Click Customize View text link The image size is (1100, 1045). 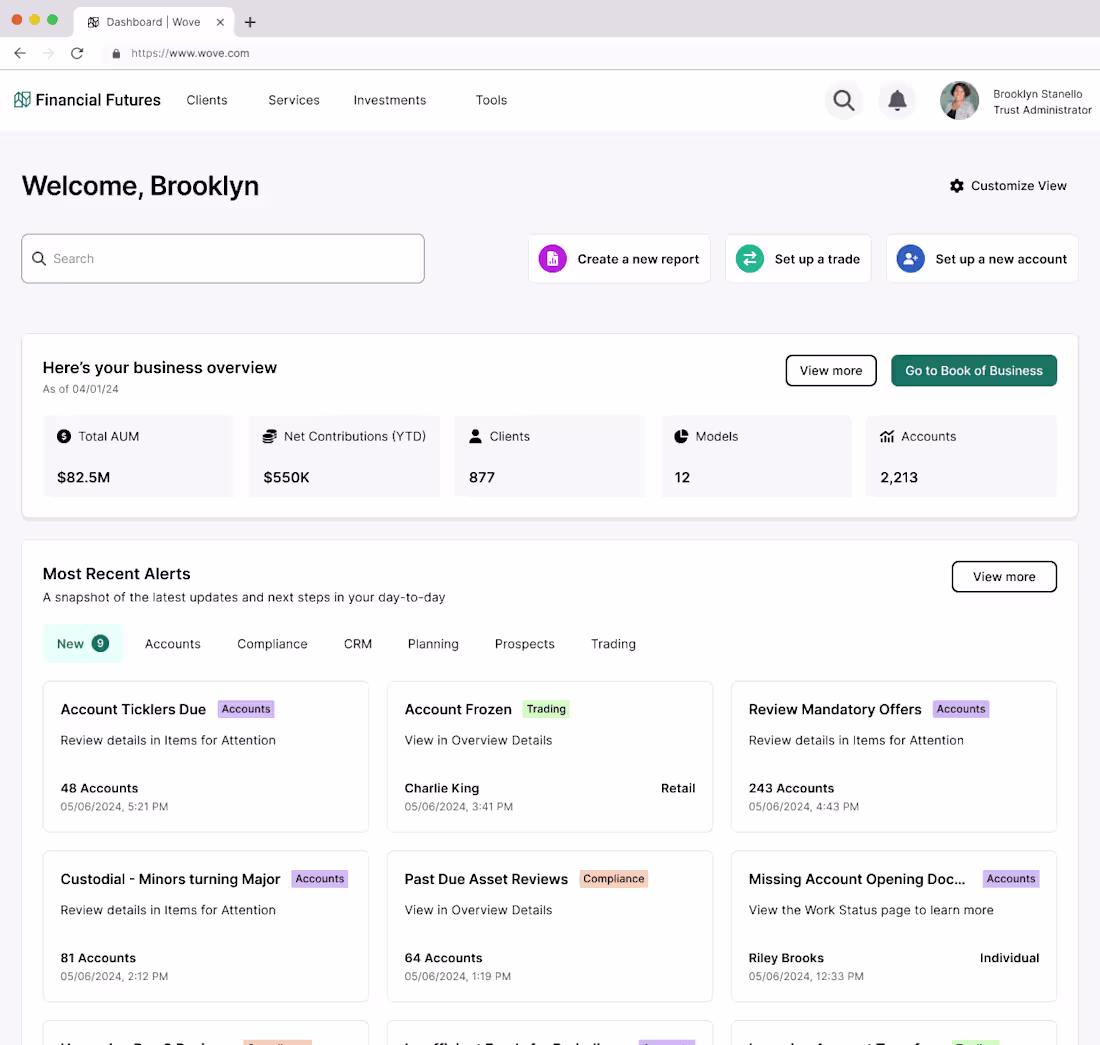[1019, 186]
